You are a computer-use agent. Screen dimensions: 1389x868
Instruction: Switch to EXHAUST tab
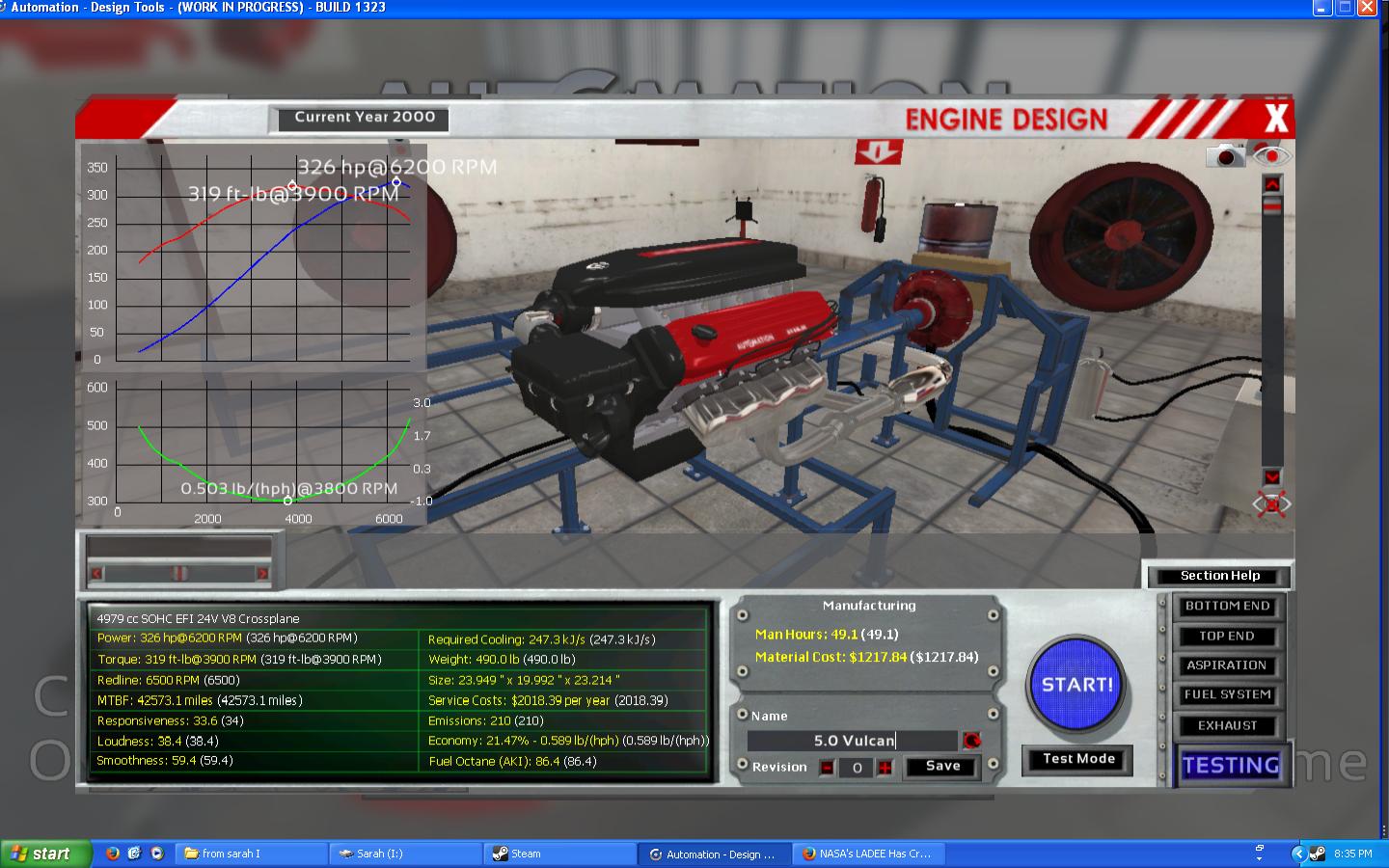(x=1227, y=725)
